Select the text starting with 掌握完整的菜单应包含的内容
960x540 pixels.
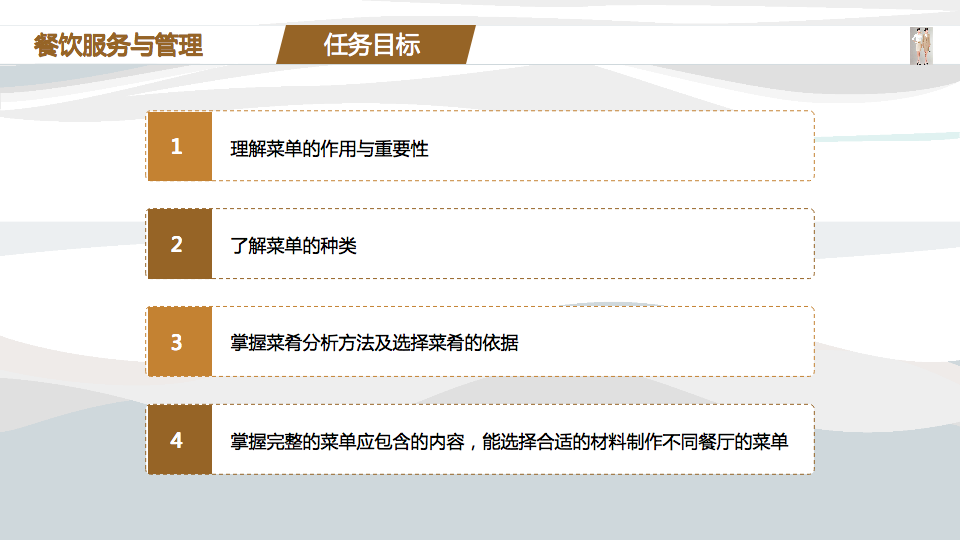tap(509, 441)
